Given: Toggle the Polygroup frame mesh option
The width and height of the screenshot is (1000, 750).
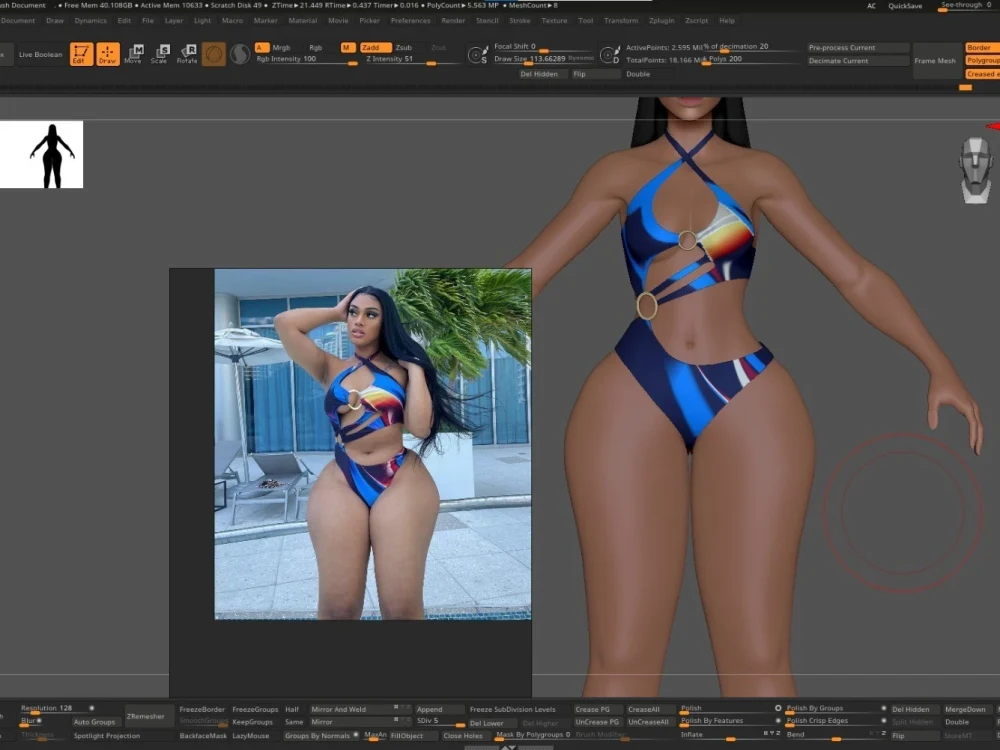Looking at the screenshot, I should coord(982,60).
